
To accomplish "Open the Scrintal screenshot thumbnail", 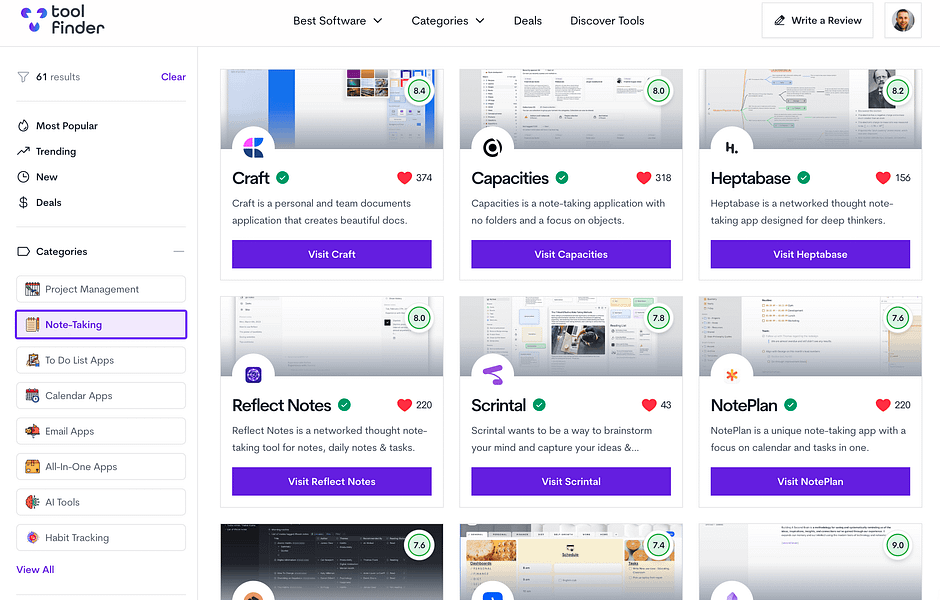I will pyautogui.click(x=571, y=336).
